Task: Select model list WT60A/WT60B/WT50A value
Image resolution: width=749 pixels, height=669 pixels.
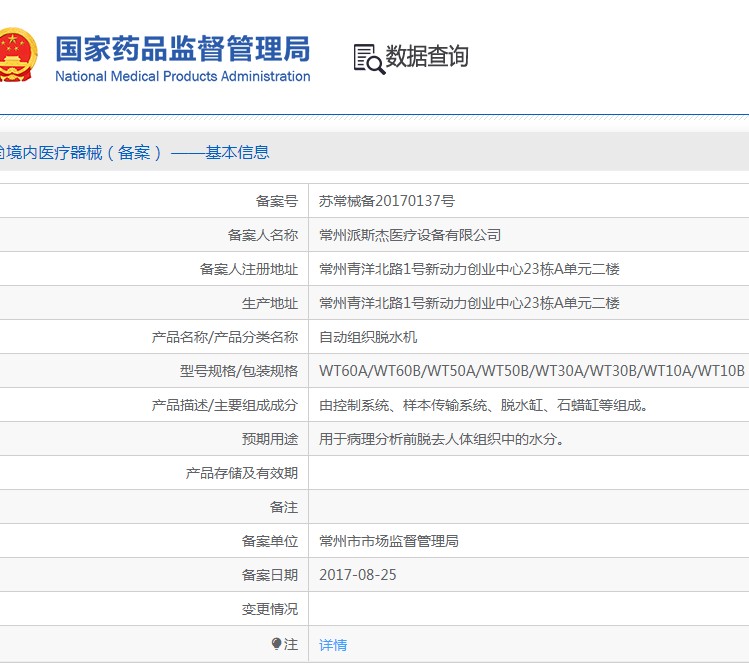Action: (532, 371)
